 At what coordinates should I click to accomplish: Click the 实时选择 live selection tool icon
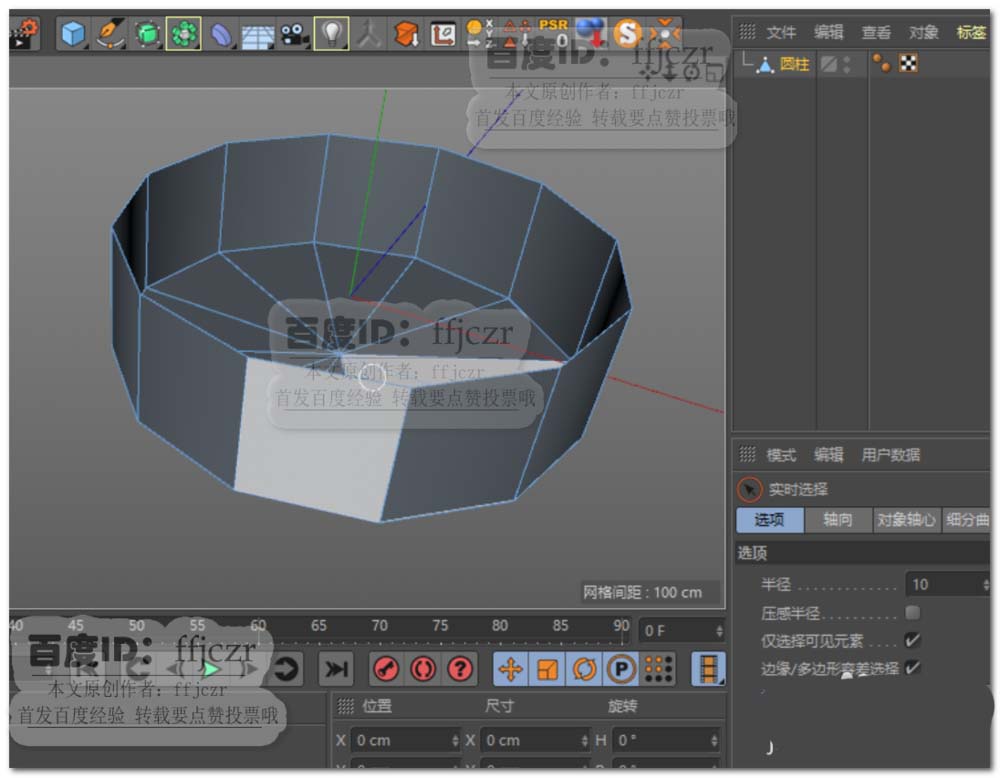(749, 489)
